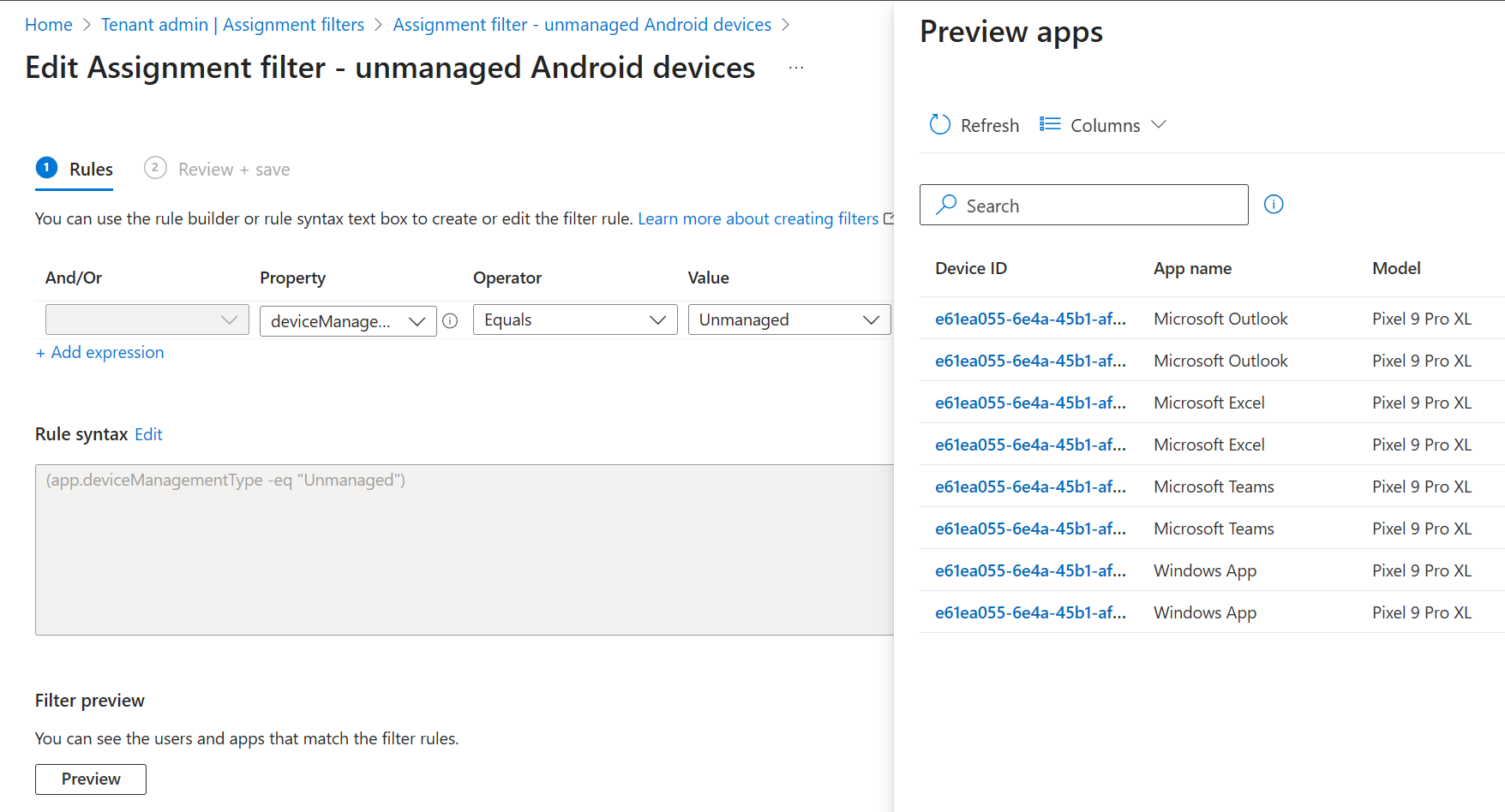1505x812 pixels.
Task: Click the external link icon after Learn more
Action: [x=890, y=218]
